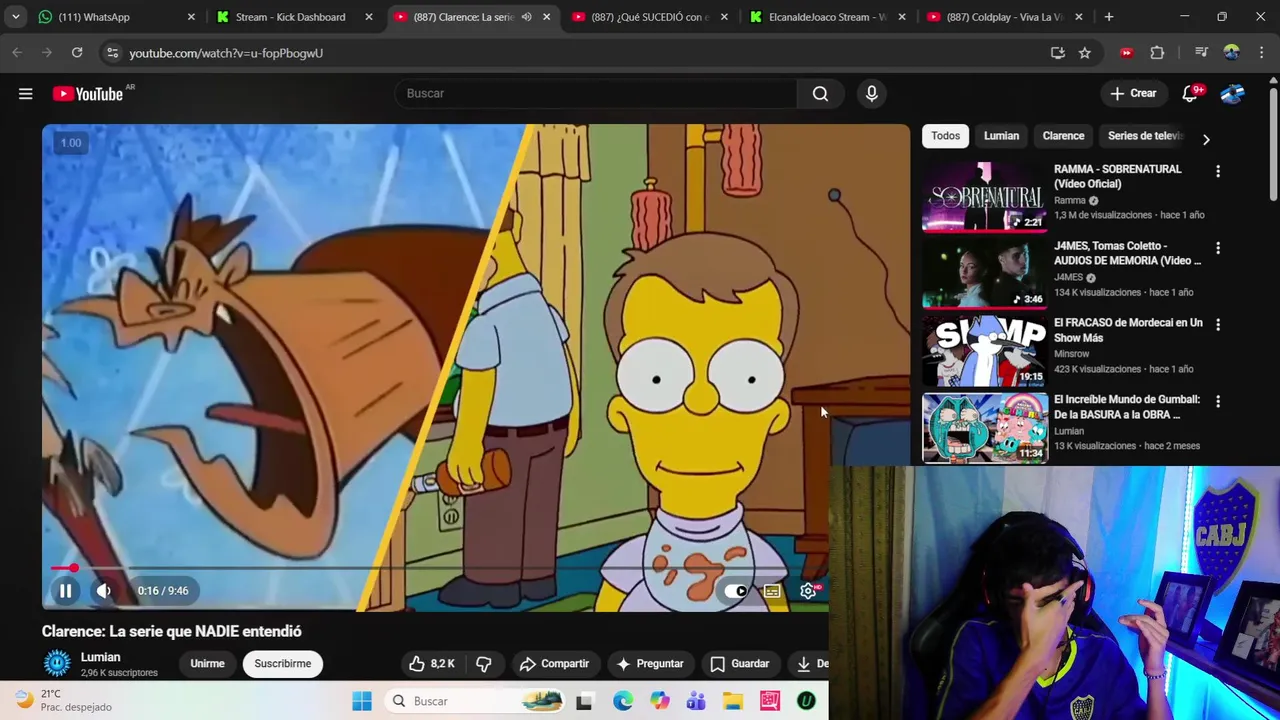Open options menu for RAMMA - SOBRENATURAL
The width and height of the screenshot is (1280, 720).
[1218, 172]
